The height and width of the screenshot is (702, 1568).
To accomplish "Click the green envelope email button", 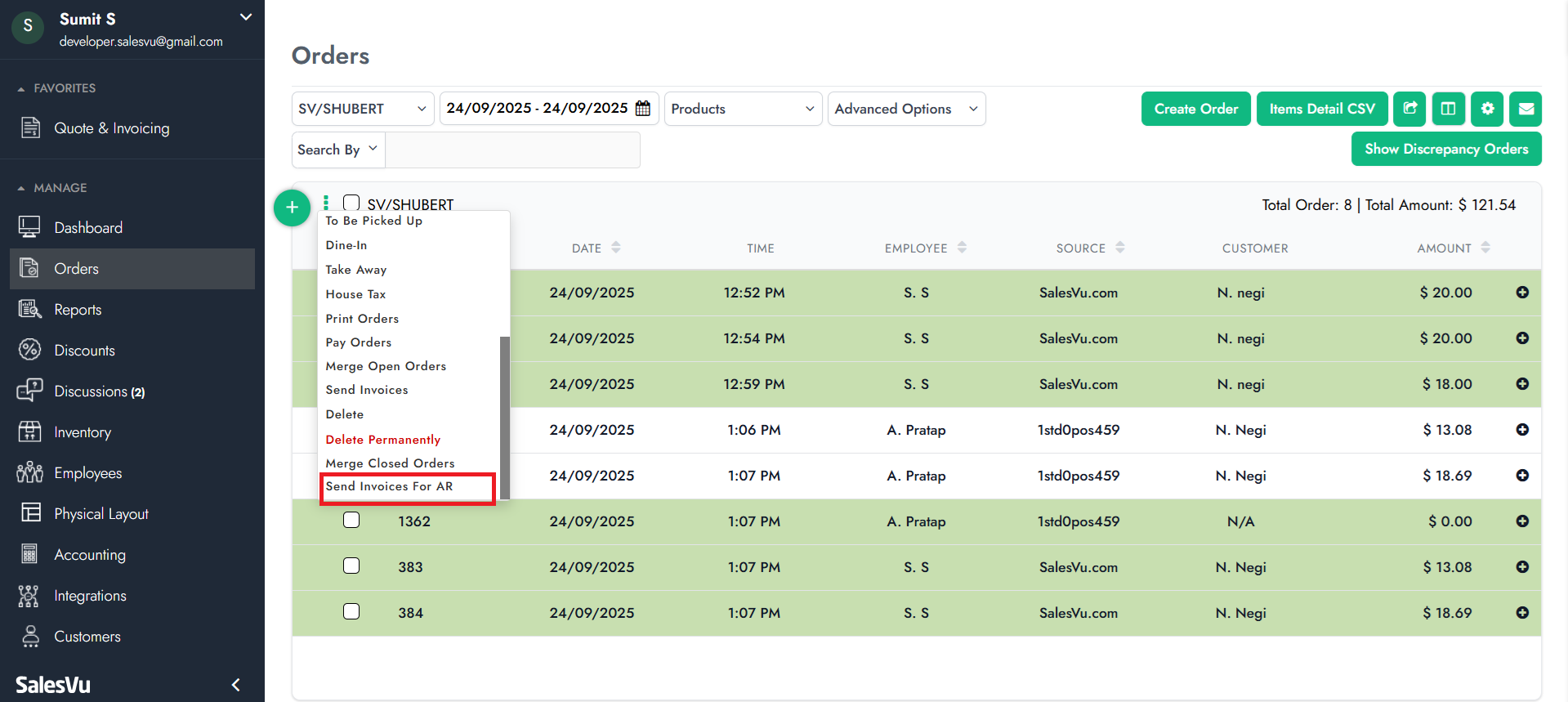I will pyautogui.click(x=1526, y=109).
